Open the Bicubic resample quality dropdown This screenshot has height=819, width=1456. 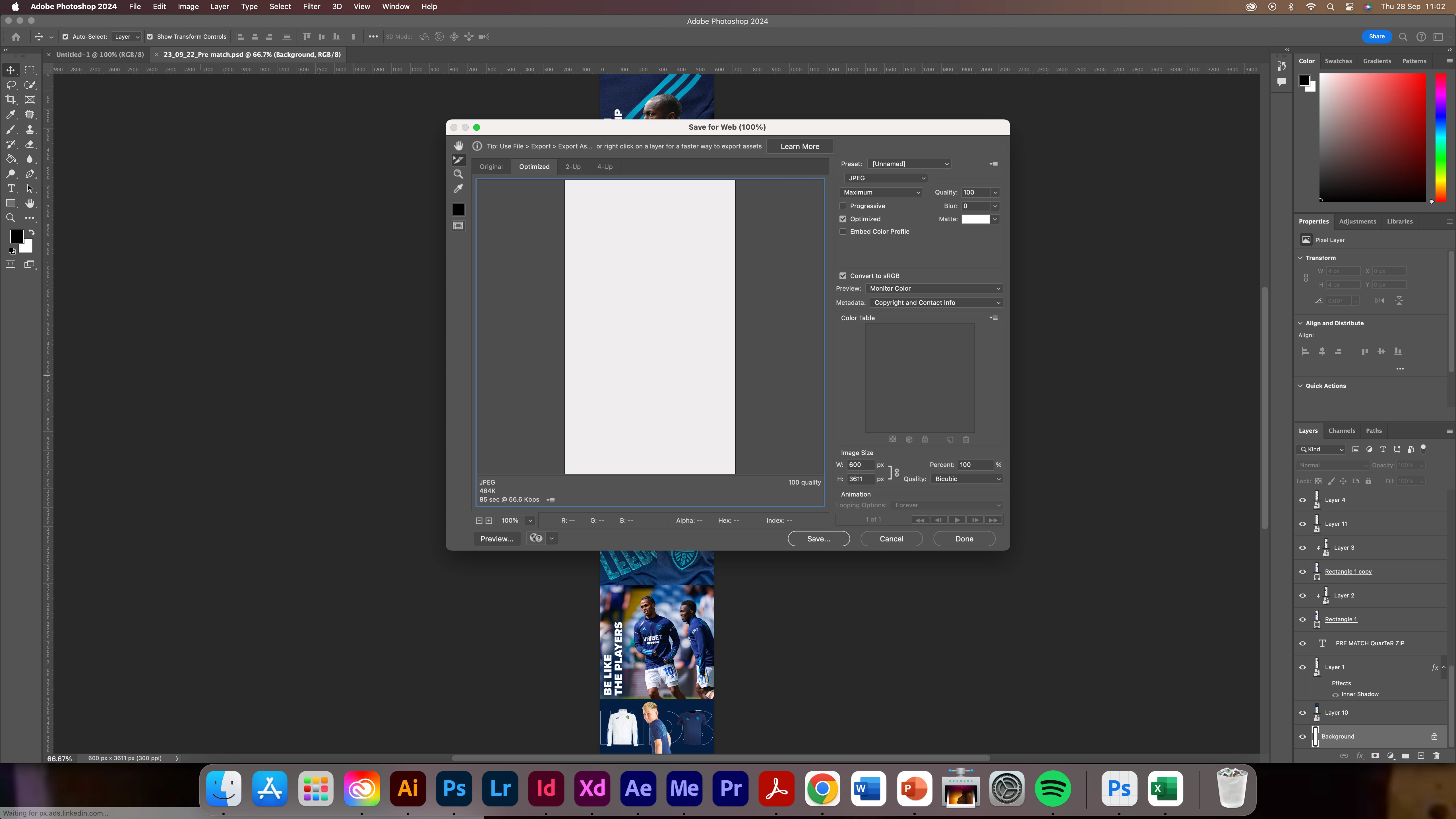[x=967, y=479]
